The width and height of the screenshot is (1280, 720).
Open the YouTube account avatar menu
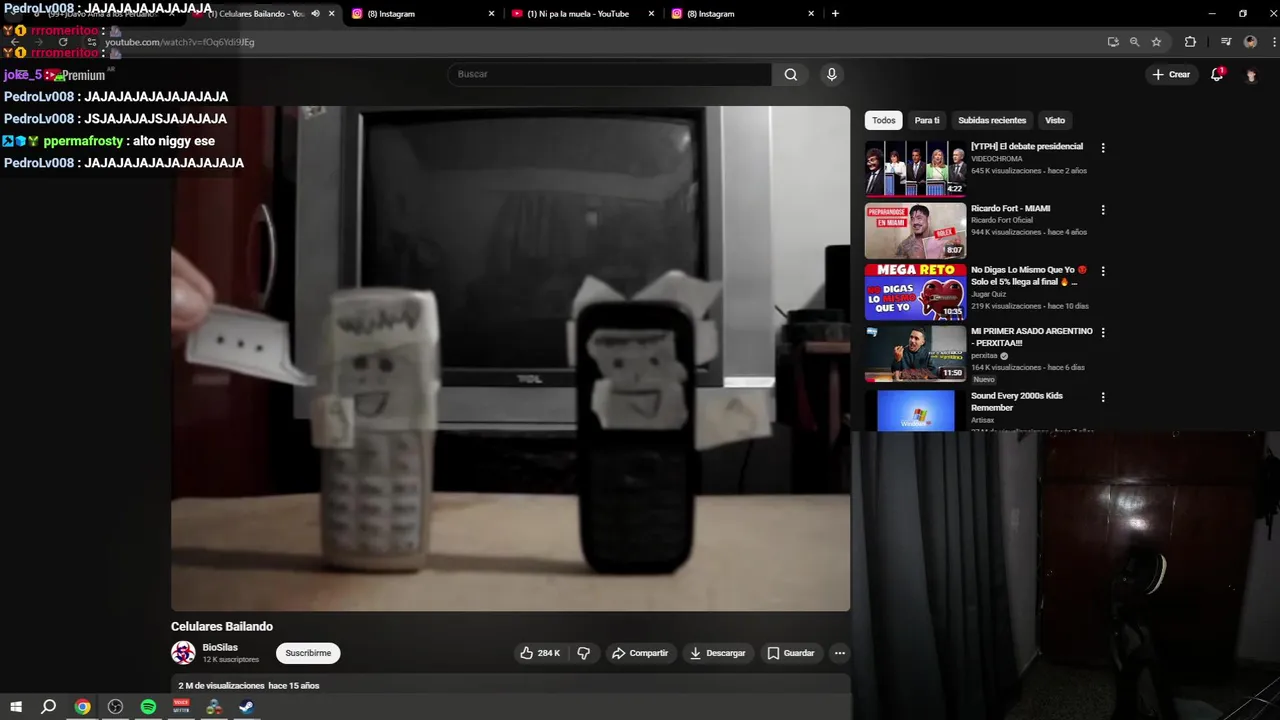pos(1250,75)
